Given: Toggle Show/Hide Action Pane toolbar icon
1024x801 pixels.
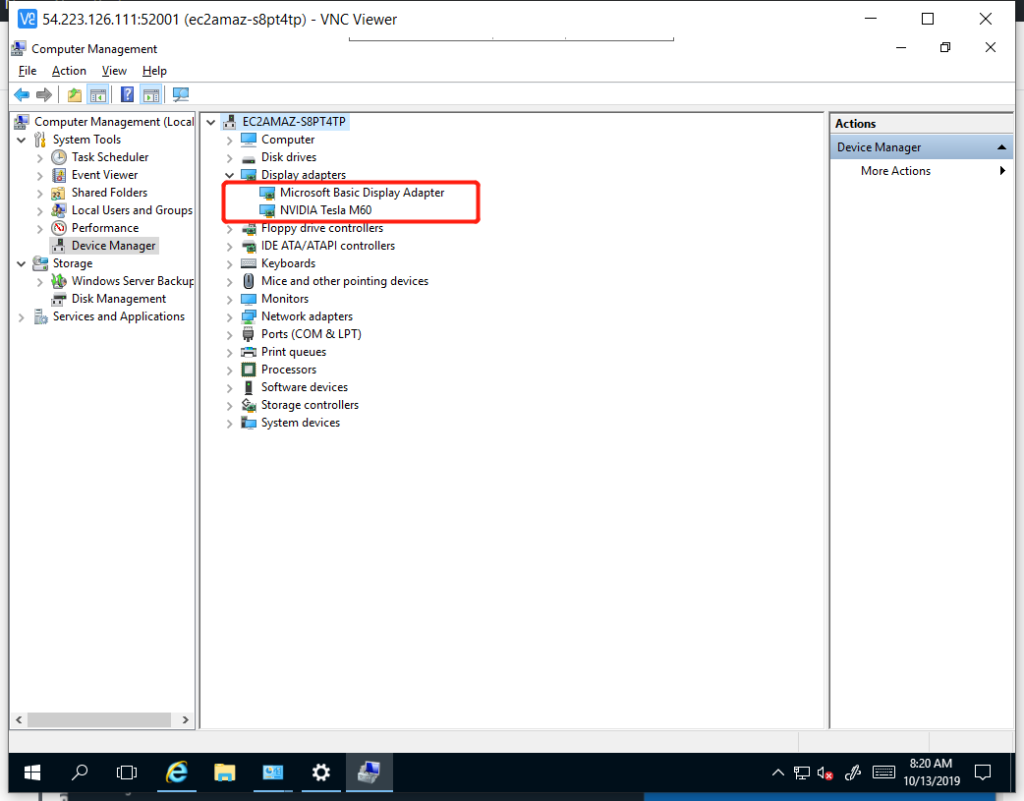Looking at the screenshot, I should tap(151, 95).
